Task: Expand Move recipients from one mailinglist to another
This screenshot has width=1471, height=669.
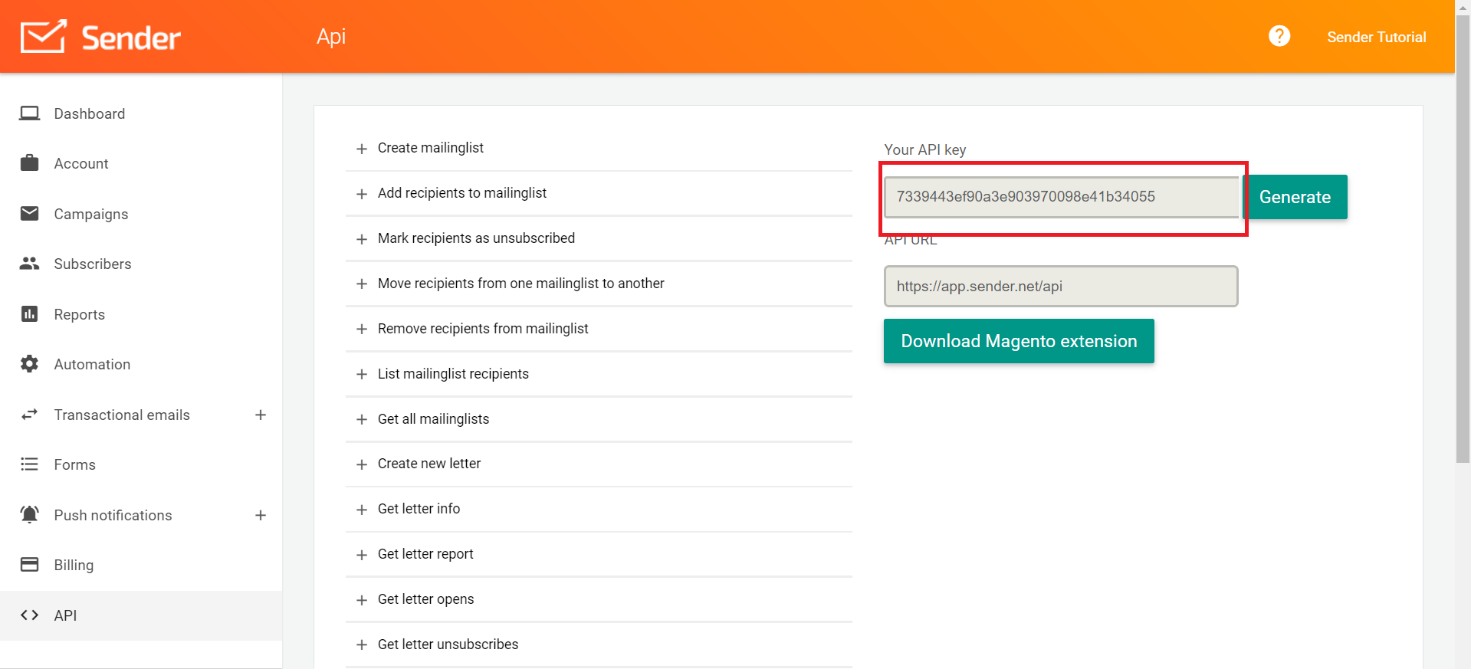Action: tap(599, 283)
